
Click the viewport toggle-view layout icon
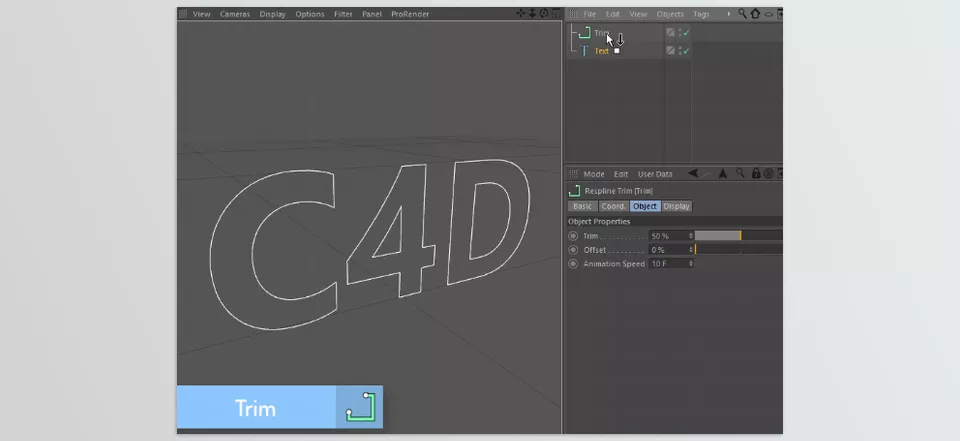(555, 13)
